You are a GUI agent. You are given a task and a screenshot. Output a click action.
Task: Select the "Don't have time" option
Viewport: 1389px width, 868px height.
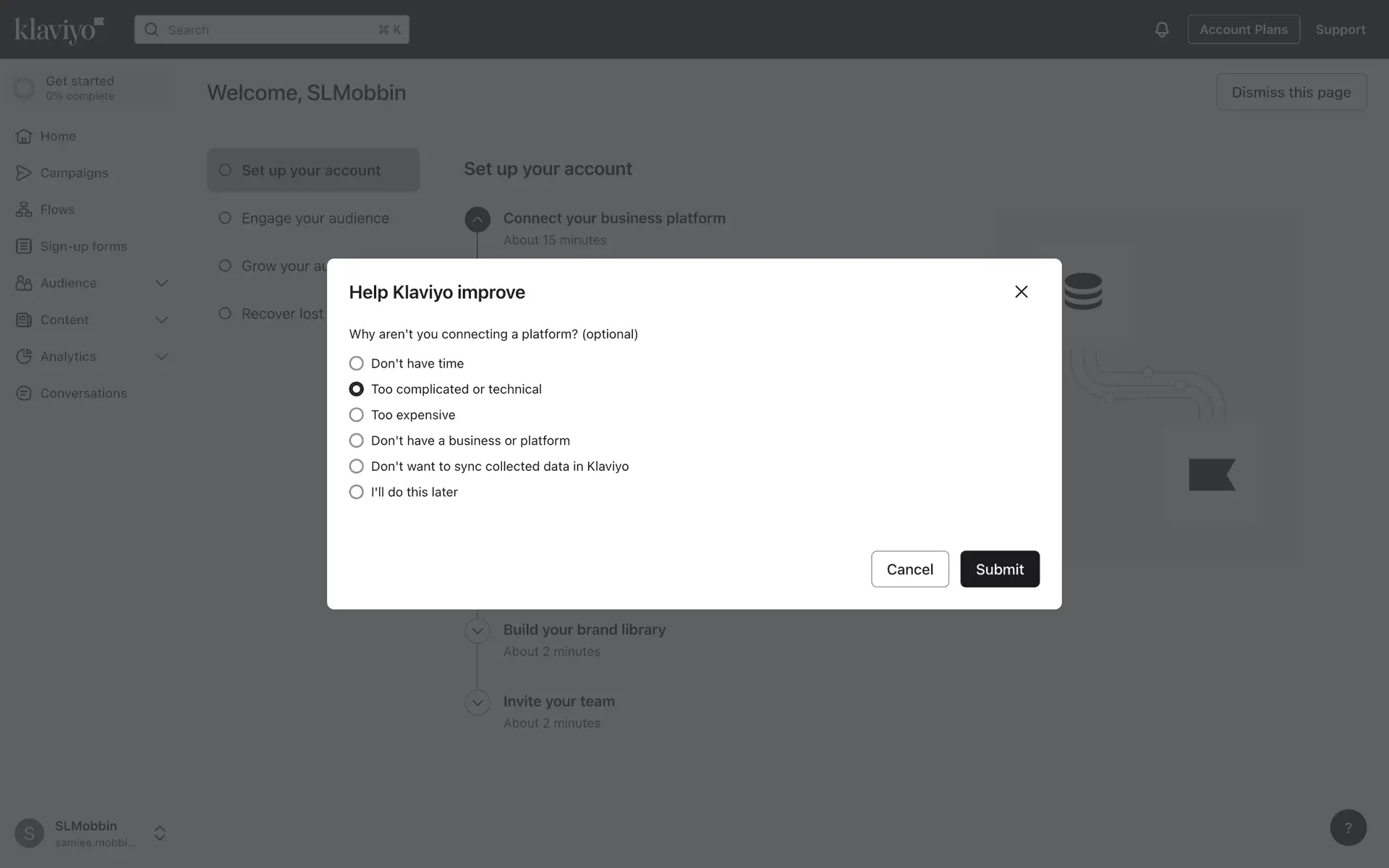357,363
